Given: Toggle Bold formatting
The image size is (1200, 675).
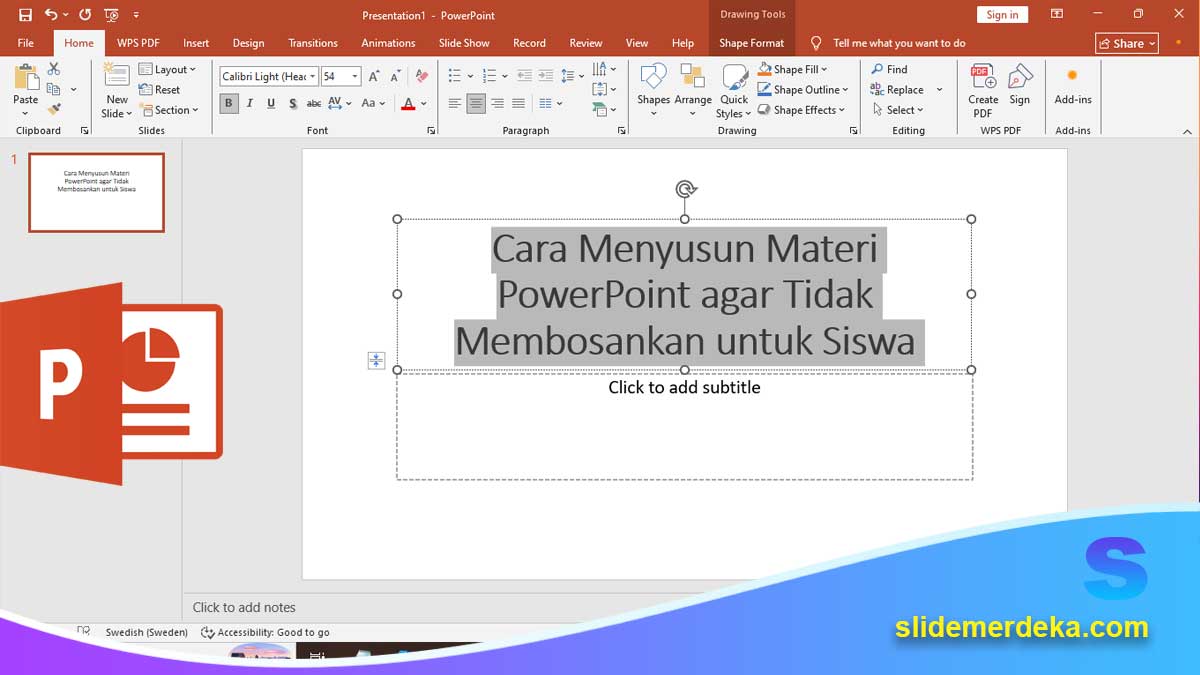Looking at the screenshot, I should tap(229, 103).
